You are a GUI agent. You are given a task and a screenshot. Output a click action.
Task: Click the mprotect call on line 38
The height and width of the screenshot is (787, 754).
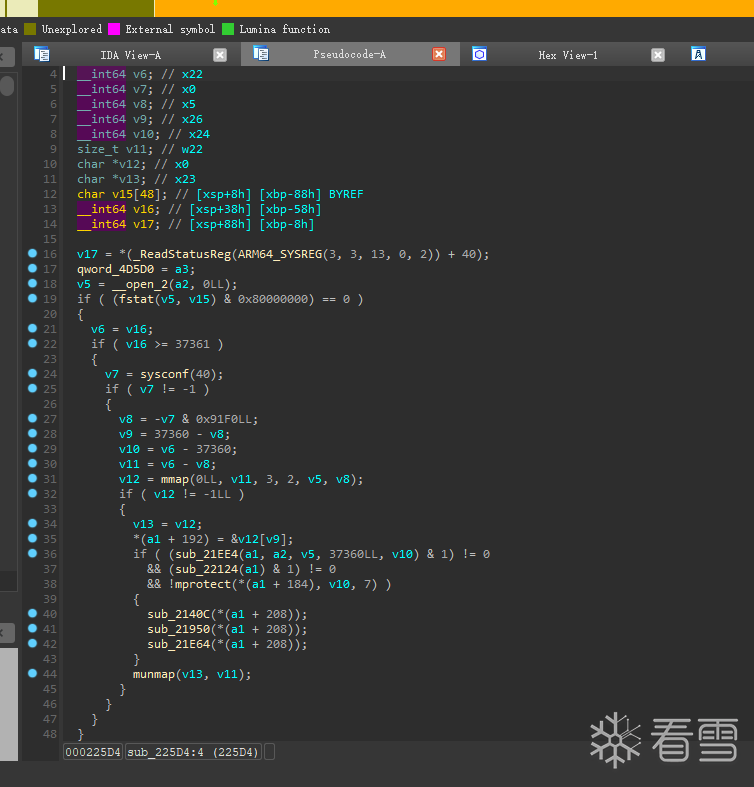point(203,584)
